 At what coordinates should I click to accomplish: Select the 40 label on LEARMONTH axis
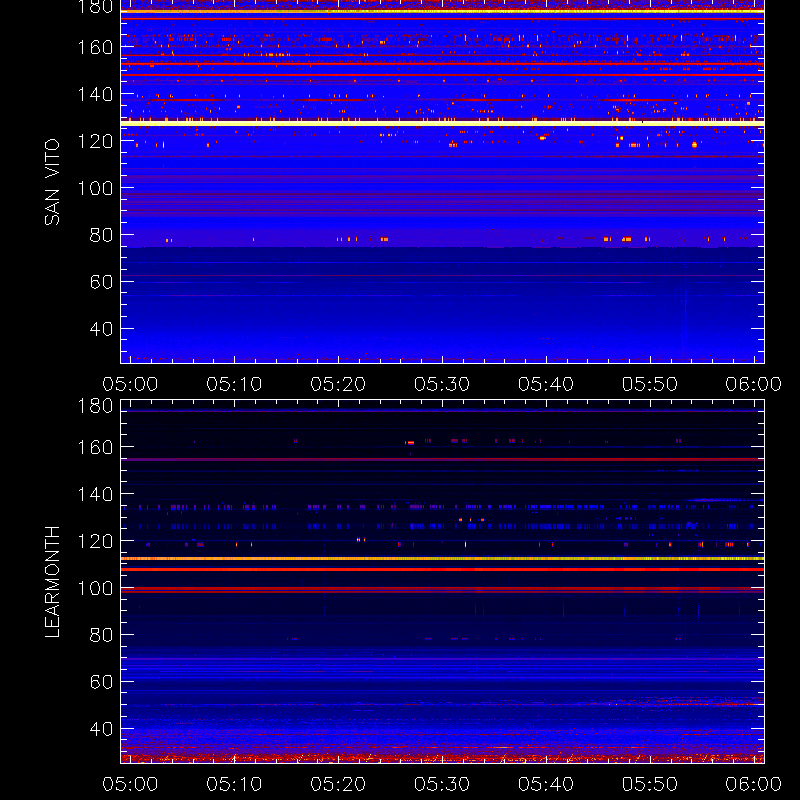click(101, 729)
